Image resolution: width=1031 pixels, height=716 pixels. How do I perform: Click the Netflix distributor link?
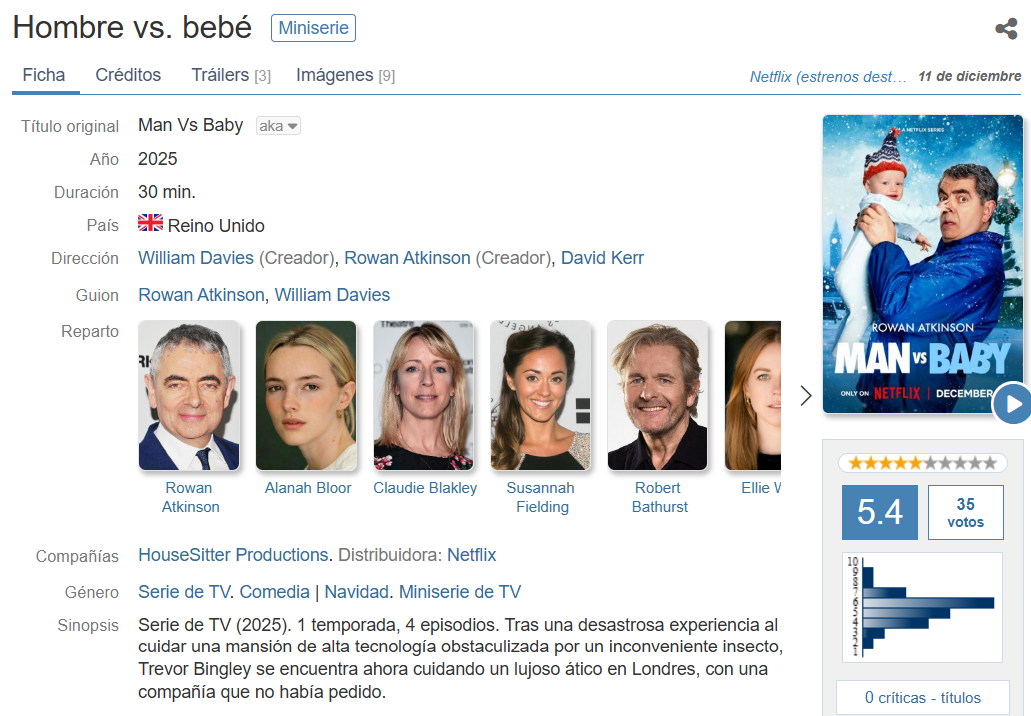point(471,555)
